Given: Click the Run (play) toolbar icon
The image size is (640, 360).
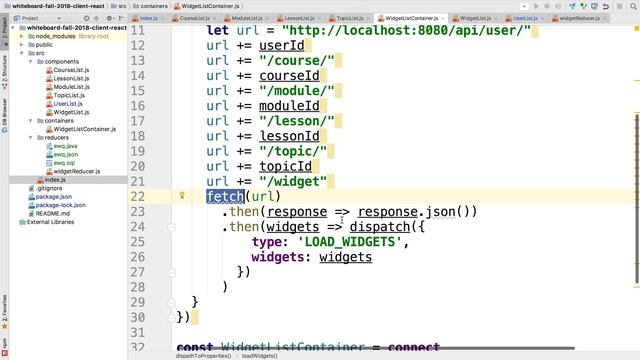Looking at the screenshot, I should pyautogui.click(x=536, y=6).
